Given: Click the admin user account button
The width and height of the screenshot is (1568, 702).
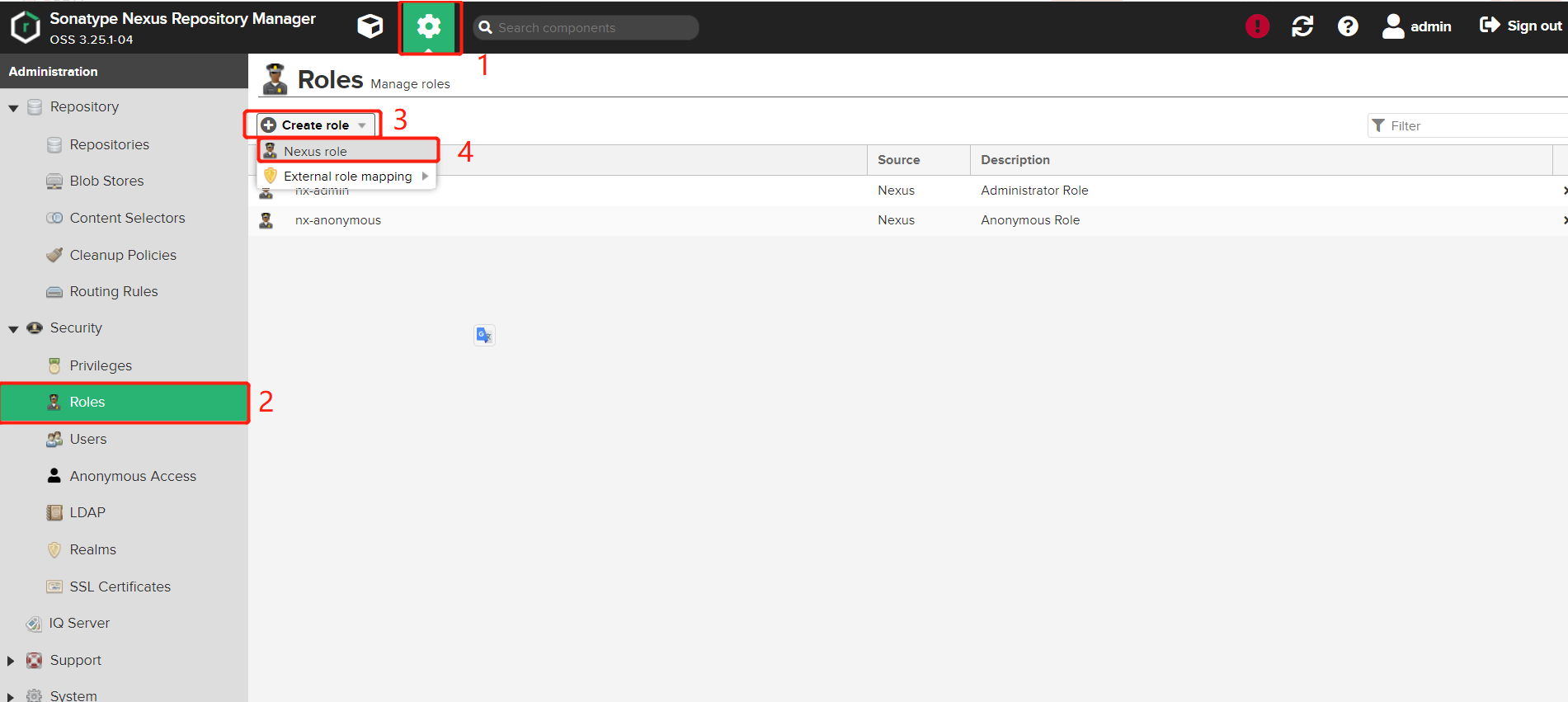Looking at the screenshot, I should pyautogui.click(x=1417, y=26).
